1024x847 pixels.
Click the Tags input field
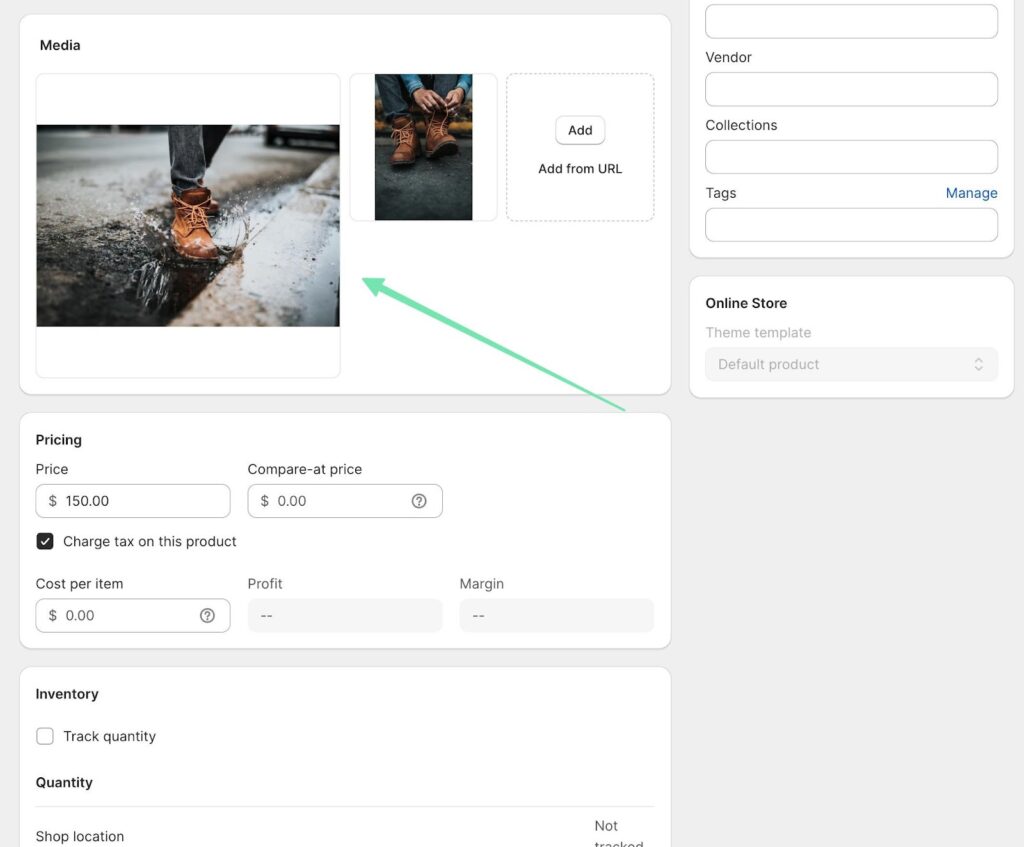[x=851, y=225]
